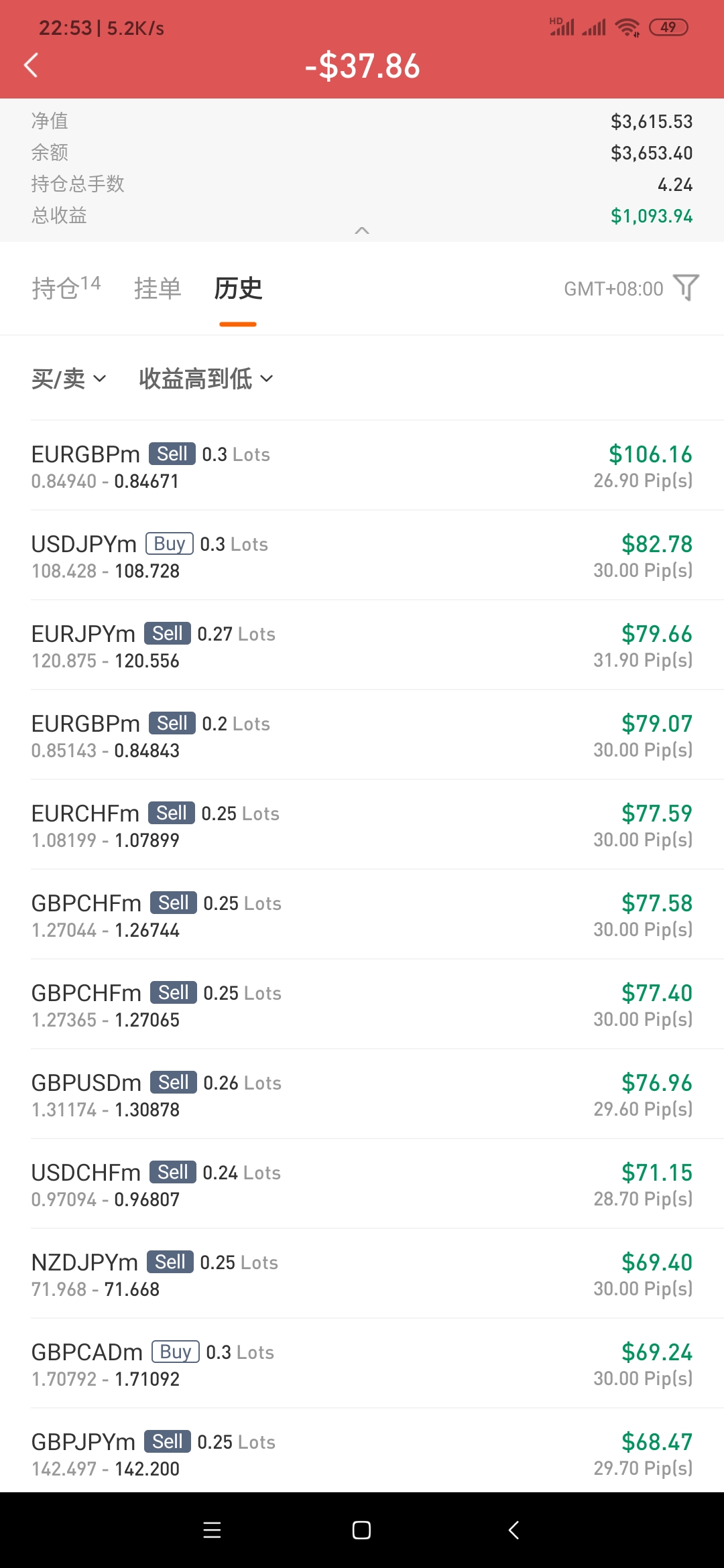
Task: Change the GMT+08:00 timezone setting
Action: coord(613,289)
